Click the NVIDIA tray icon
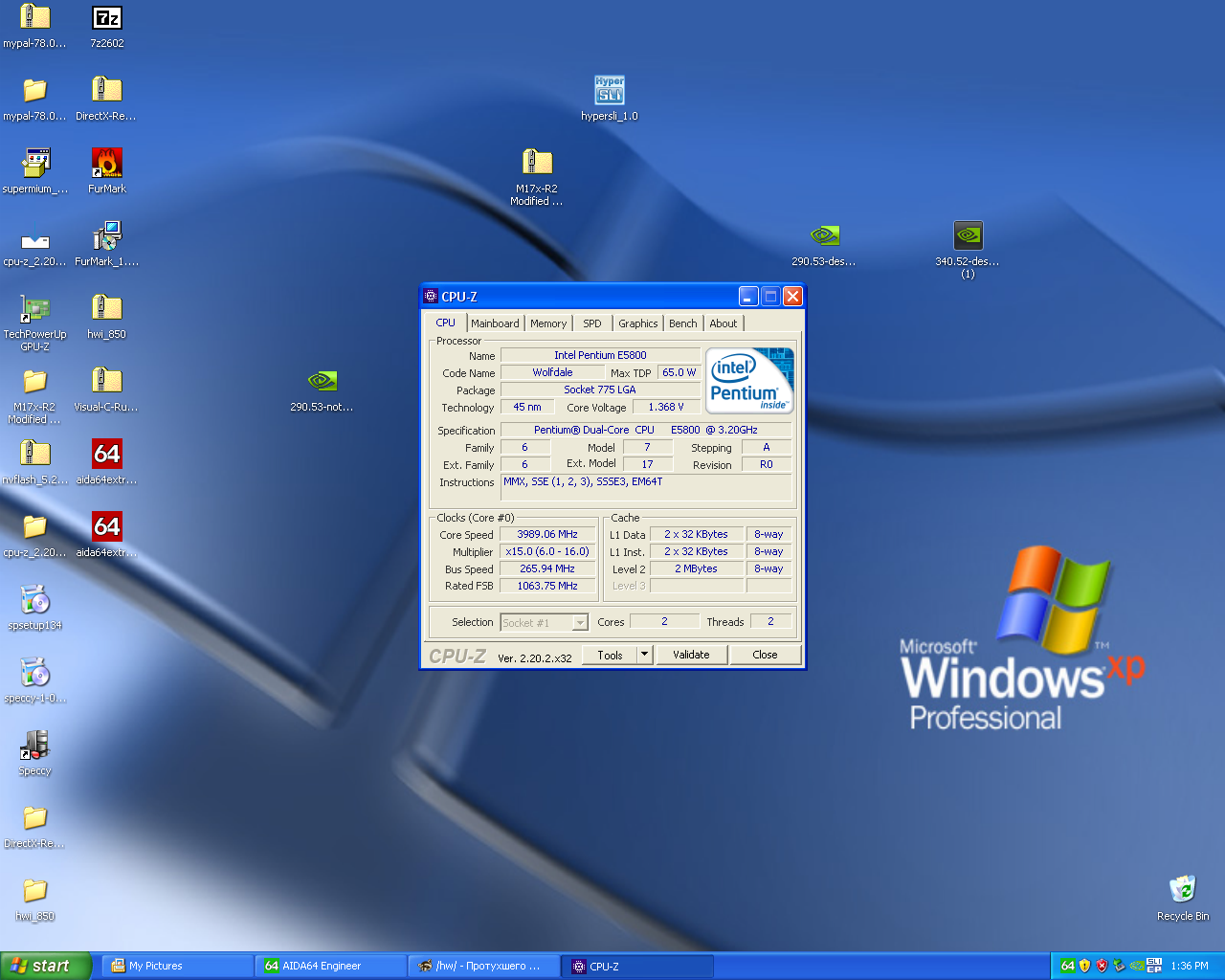1225x980 pixels. click(x=1137, y=966)
